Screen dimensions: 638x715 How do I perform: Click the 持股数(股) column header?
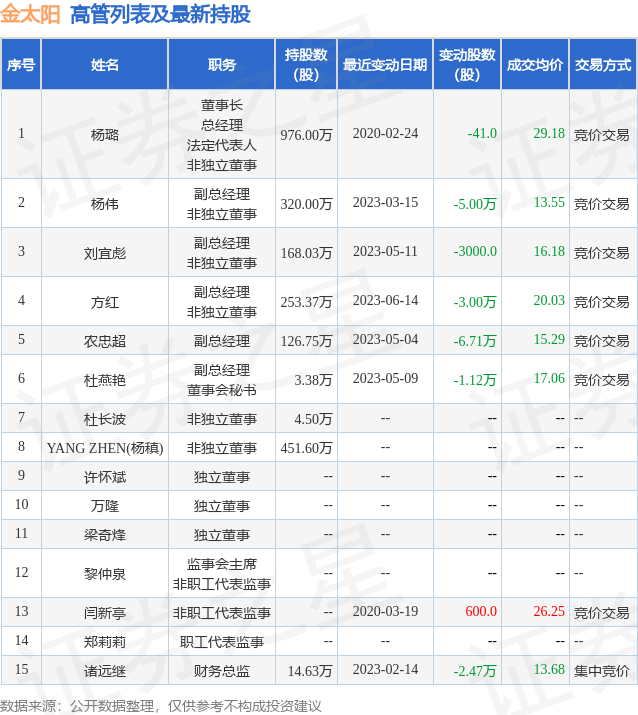(x=306, y=64)
